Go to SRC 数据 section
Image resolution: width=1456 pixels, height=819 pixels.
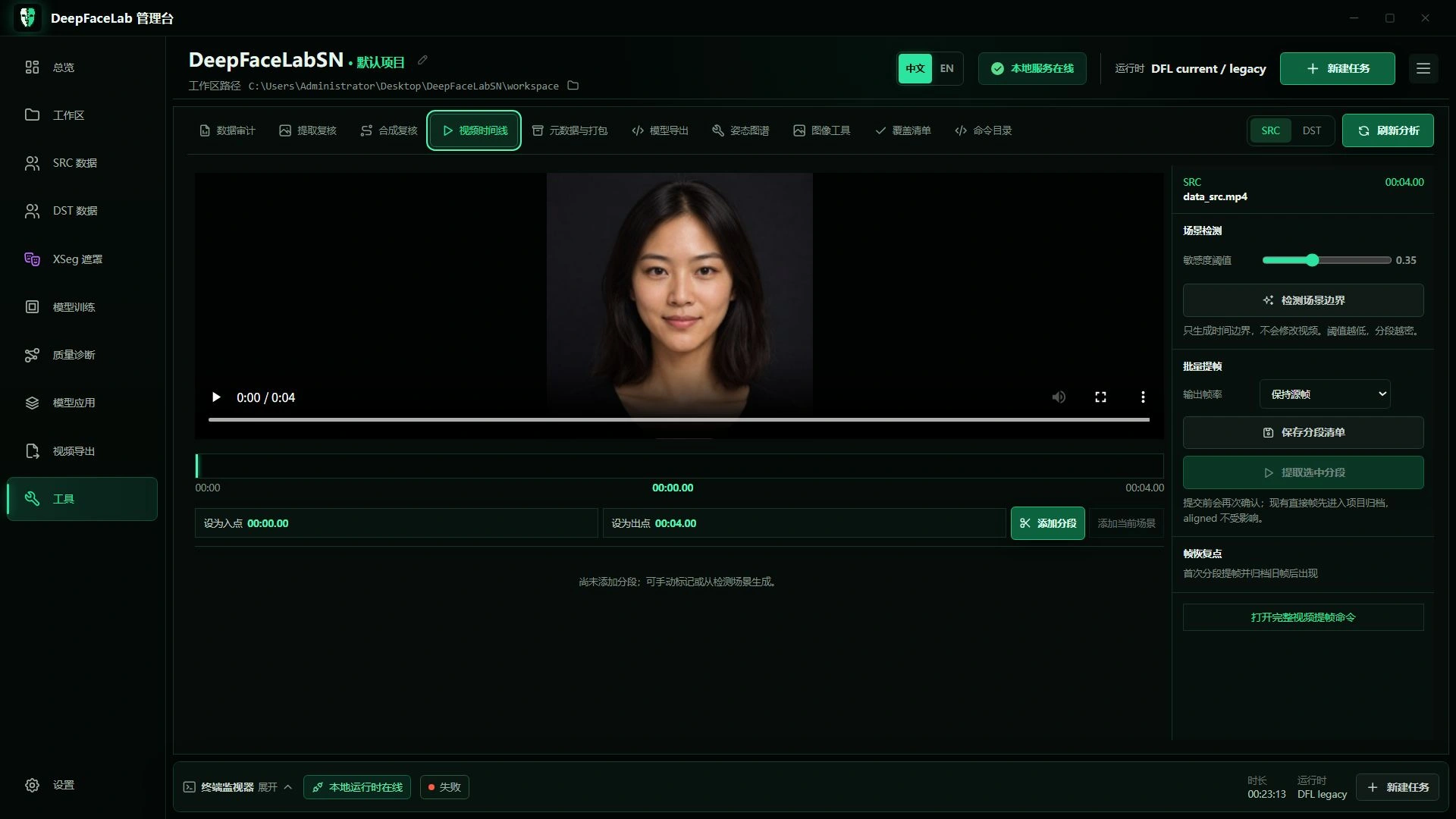82,163
